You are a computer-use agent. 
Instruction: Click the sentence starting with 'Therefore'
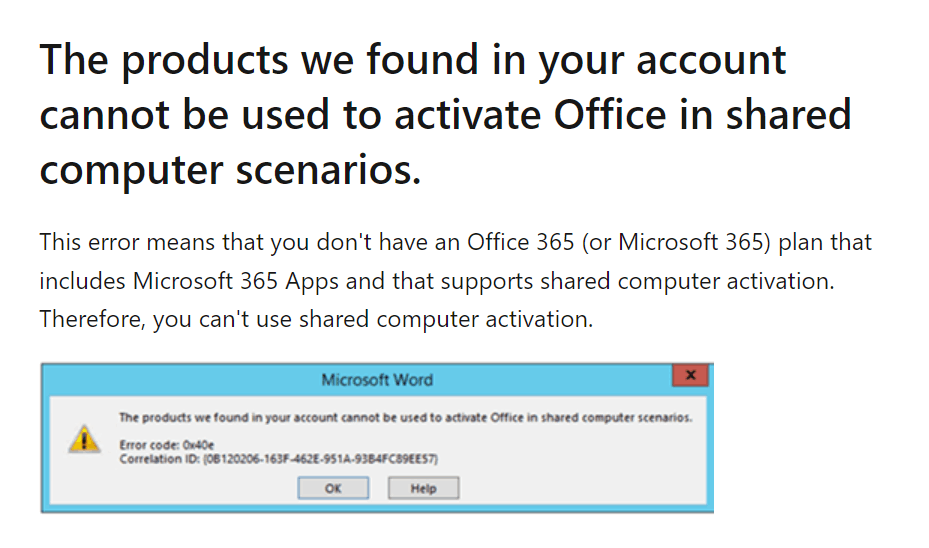[316, 319]
